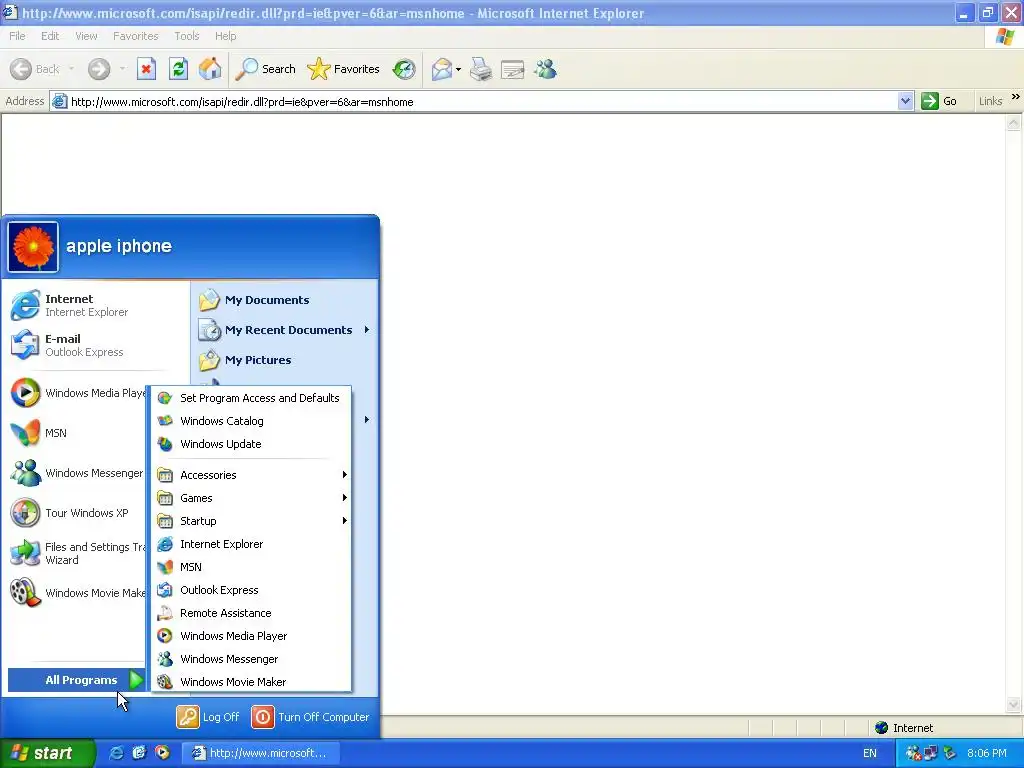This screenshot has height=768, width=1024.
Task: Click the Mail envelope icon
Action: 442,69
